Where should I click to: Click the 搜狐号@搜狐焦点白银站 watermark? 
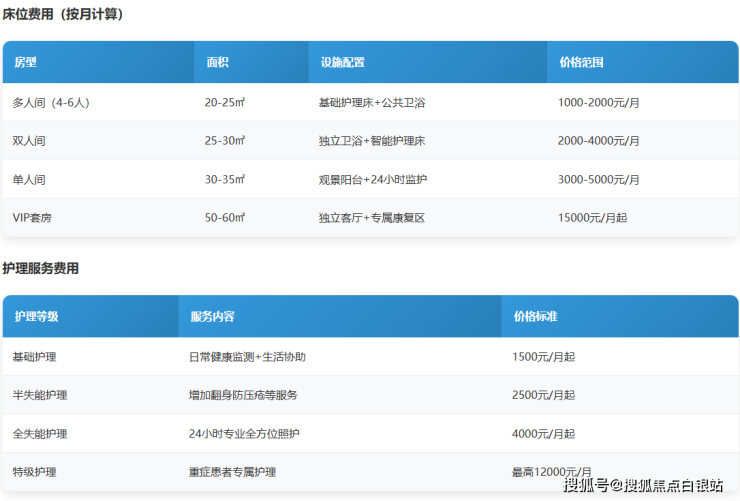(x=643, y=486)
